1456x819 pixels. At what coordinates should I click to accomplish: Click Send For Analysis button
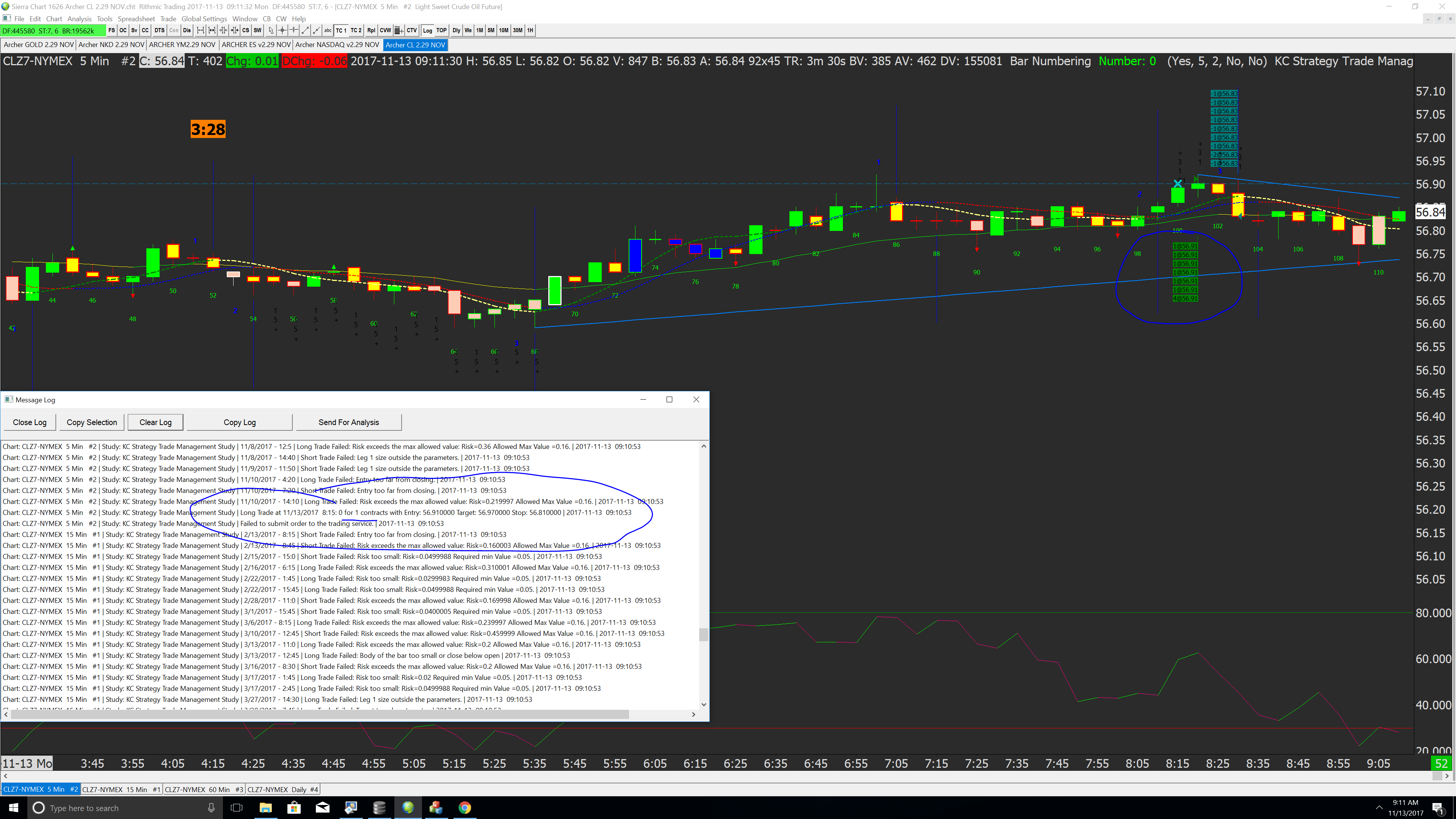tap(348, 422)
